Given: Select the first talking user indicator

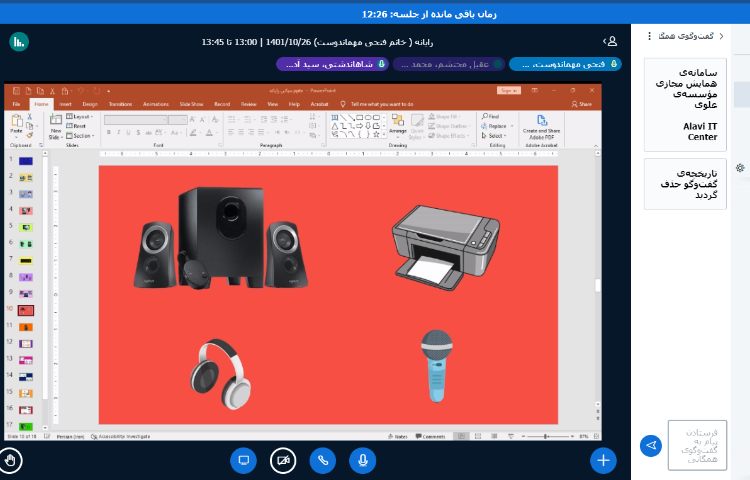Looking at the screenshot, I should tap(565, 64).
